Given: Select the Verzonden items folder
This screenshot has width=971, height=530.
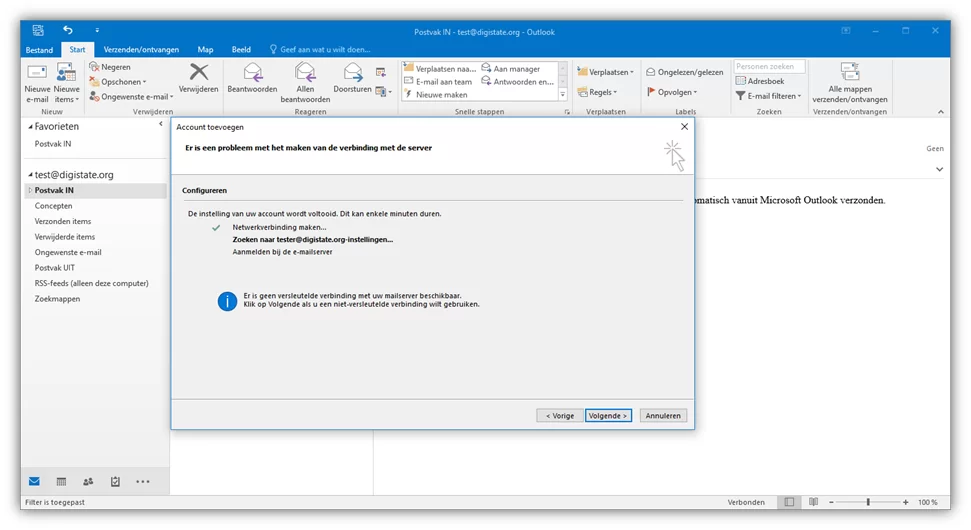Looking at the screenshot, I should coord(63,221).
